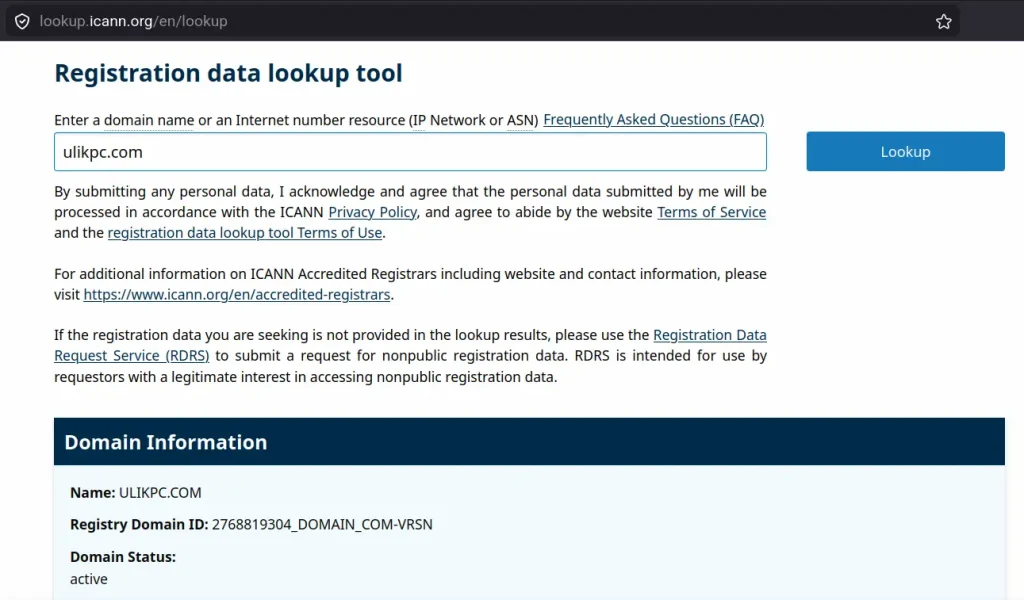Click the "Registration data lookup tool" page heading
The width and height of the screenshot is (1024, 600).
tap(228, 73)
